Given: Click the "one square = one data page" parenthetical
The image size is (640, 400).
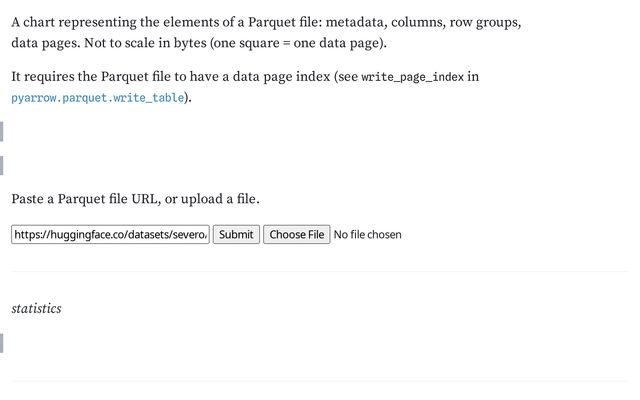Looking at the screenshot, I should tap(298, 43).
